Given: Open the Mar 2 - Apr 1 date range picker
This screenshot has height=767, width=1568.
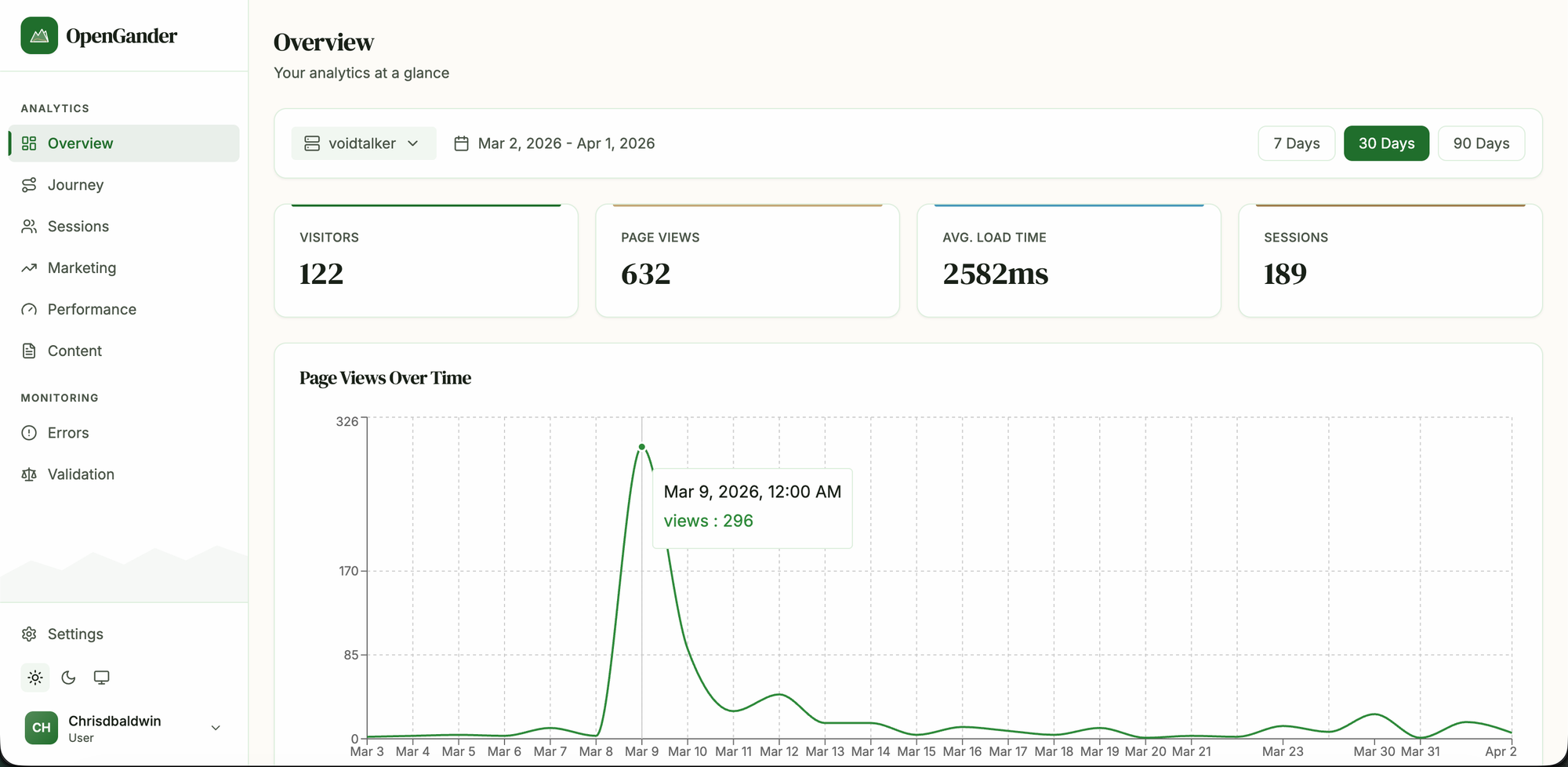Looking at the screenshot, I should 555,144.
